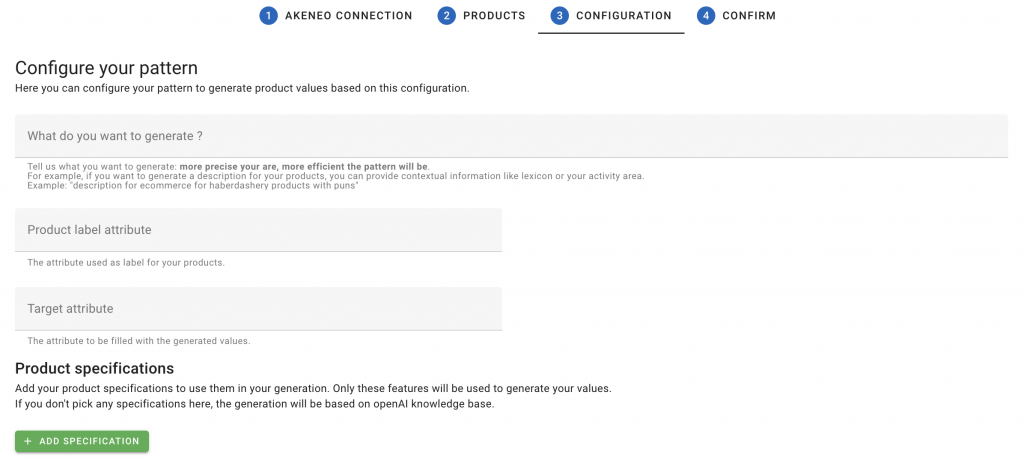Click the step 4 number circle

click(706, 16)
